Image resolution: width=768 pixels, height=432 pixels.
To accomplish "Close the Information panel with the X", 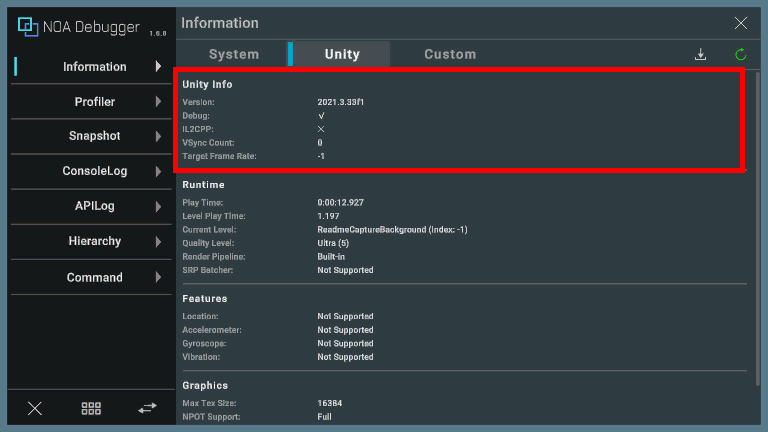I will pyautogui.click(x=741, y=23).
